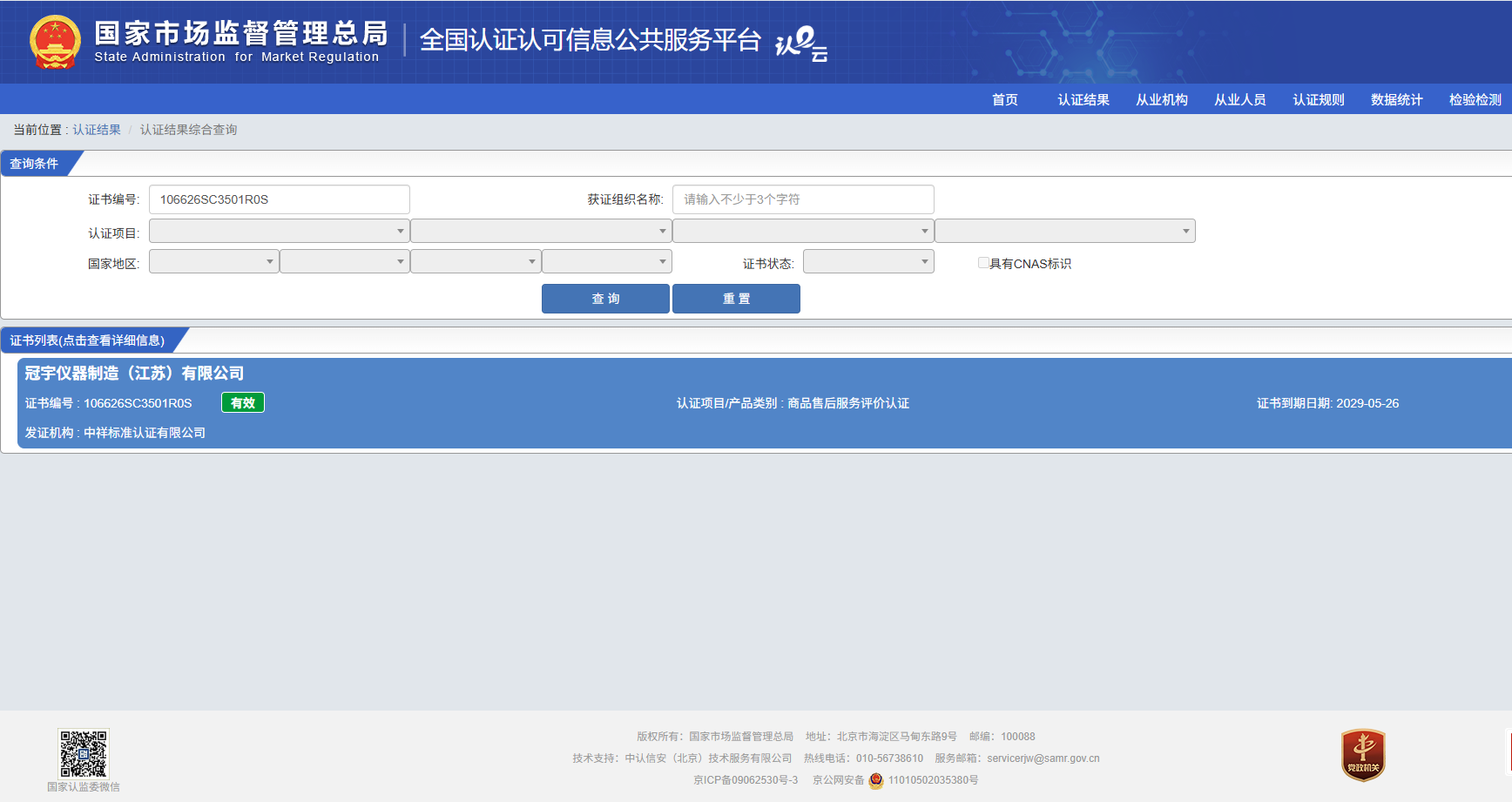Click the 查询 search button

605,299
